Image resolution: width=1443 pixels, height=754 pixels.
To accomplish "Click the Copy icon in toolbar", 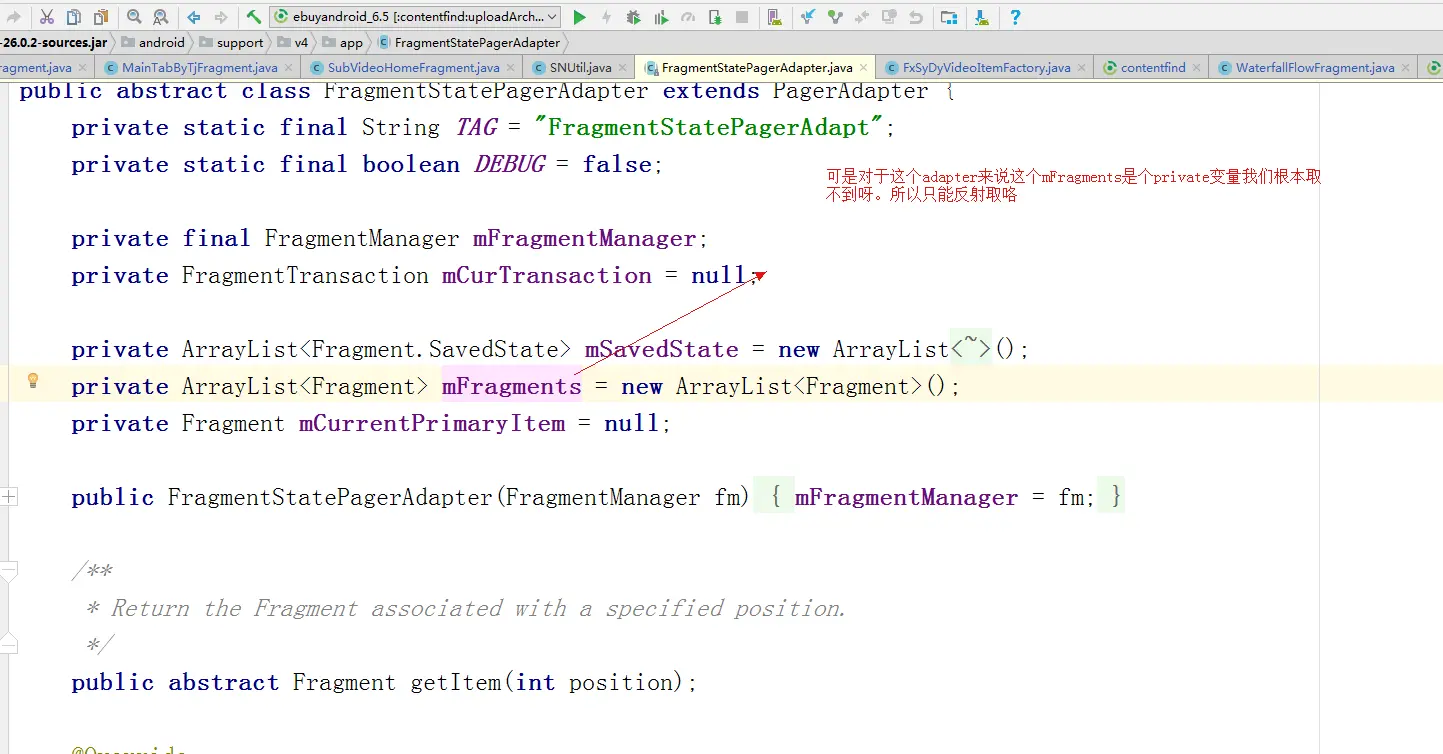I will click(x=74, y=17).
